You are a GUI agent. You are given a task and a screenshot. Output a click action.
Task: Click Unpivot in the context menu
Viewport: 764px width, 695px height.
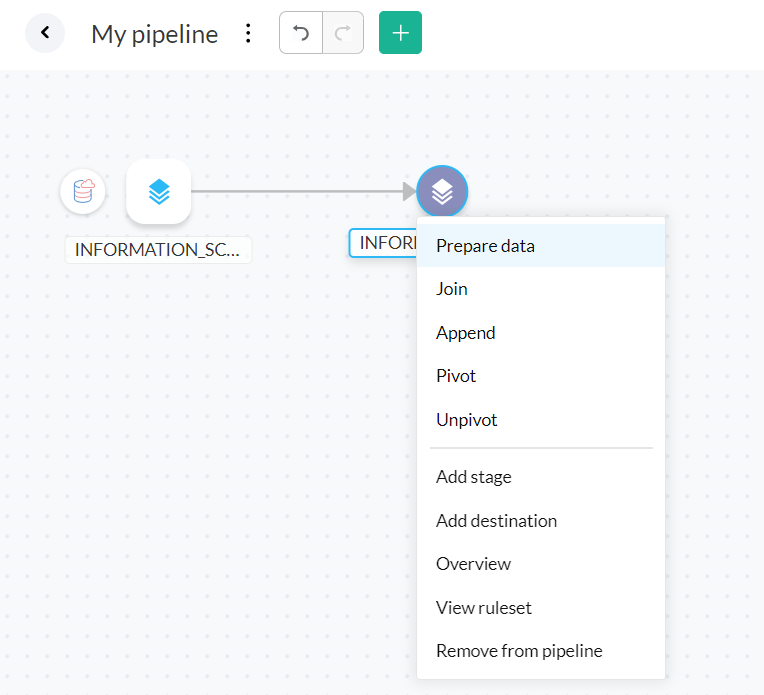467,420
